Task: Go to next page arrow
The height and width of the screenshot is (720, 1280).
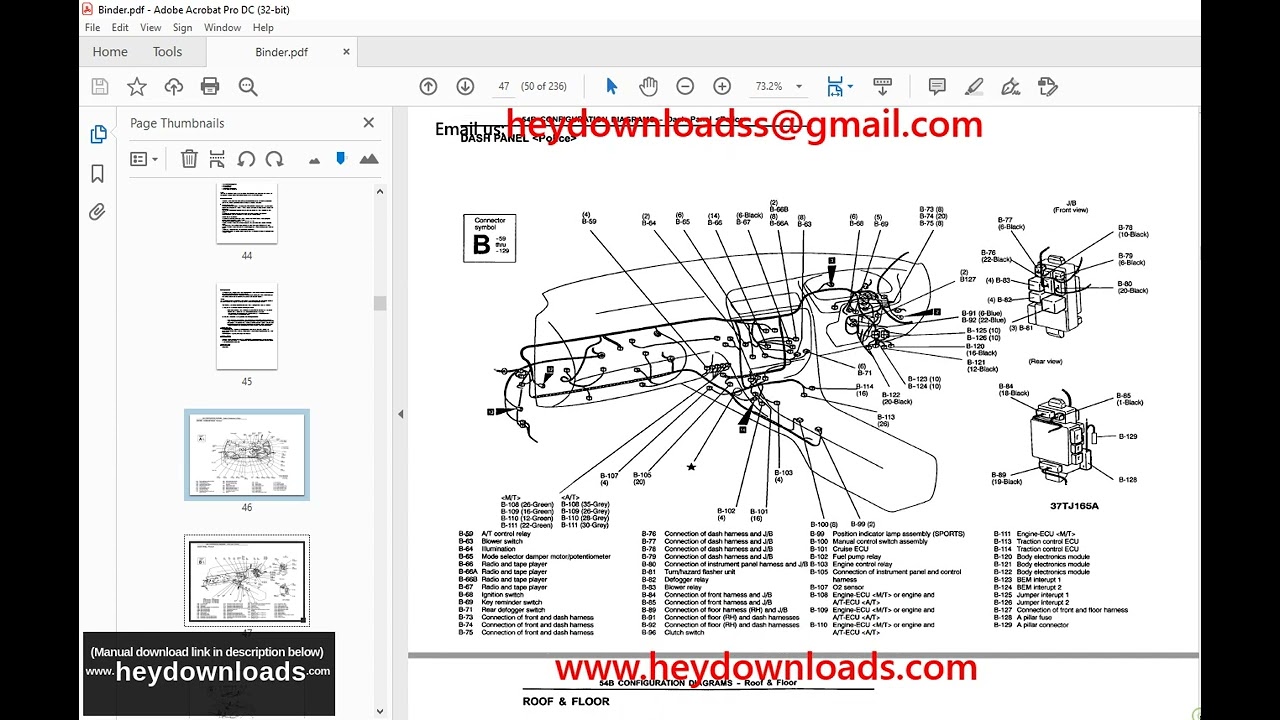Action: (x=465, y=87)
